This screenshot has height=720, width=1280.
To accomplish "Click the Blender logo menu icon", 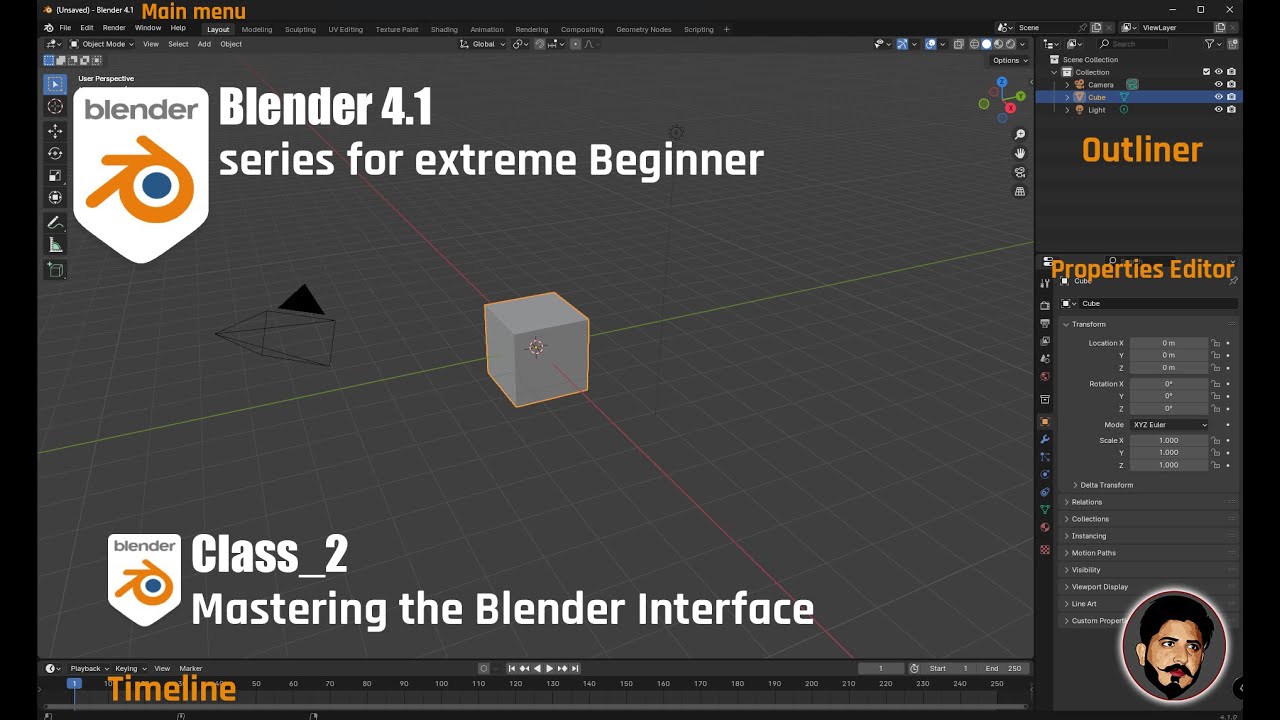I will [x=48, y=28].
